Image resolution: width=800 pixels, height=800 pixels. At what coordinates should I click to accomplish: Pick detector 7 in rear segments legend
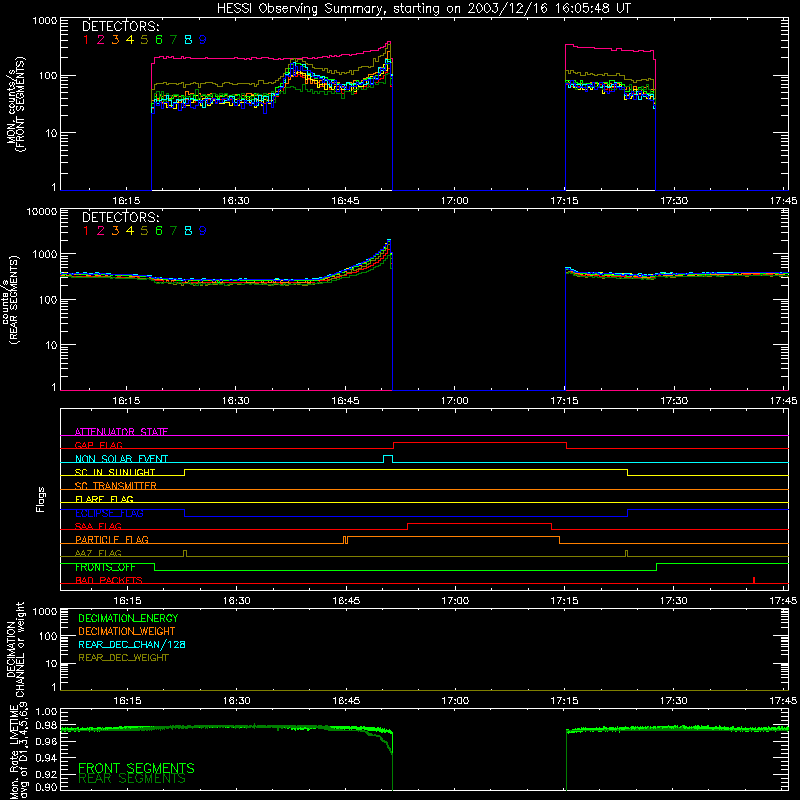pyautogui.click(x=173, y=231)
